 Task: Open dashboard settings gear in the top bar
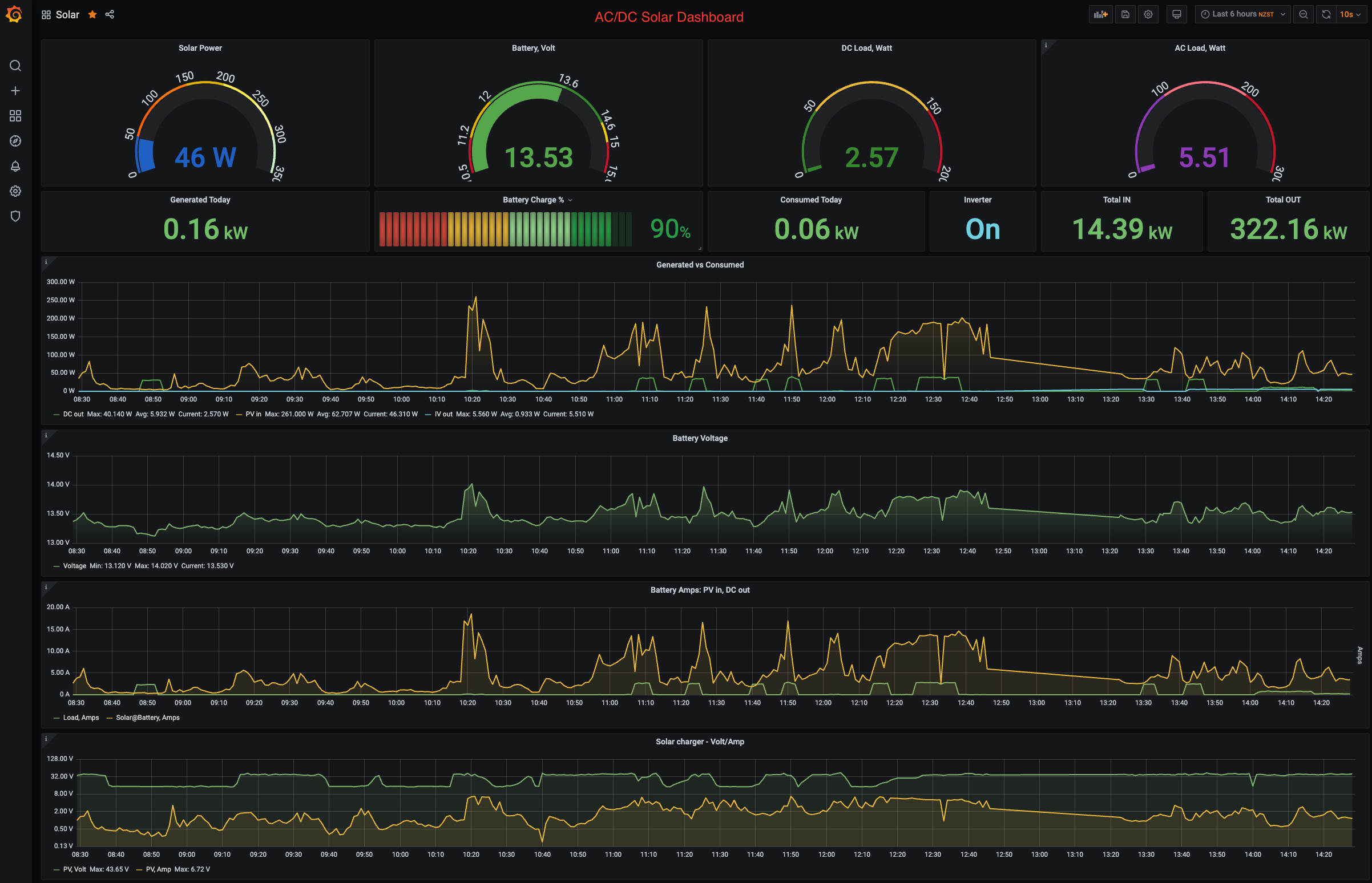coord(1148,14)
